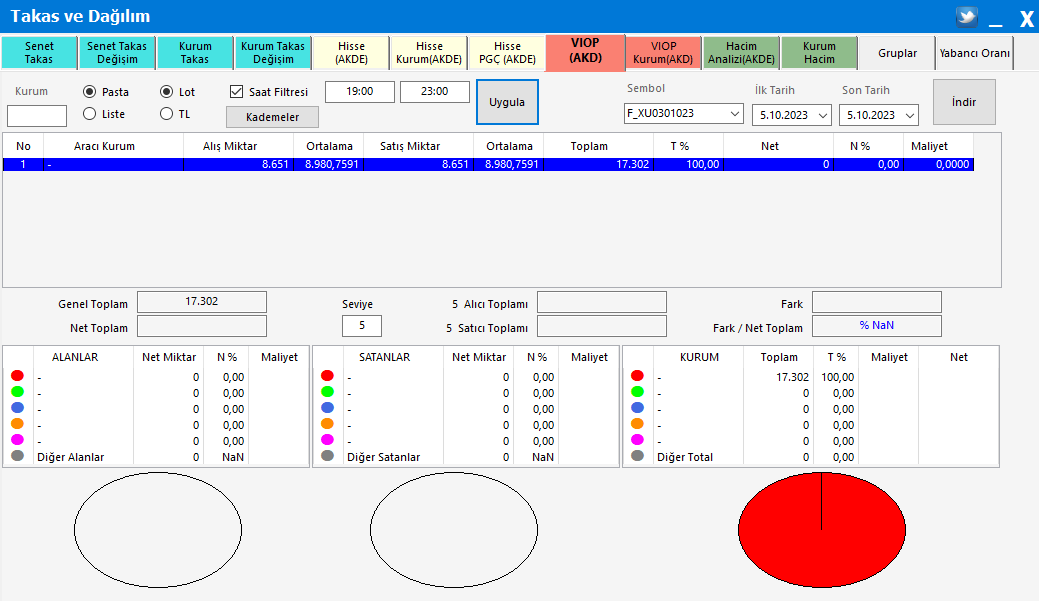Viewport: 1039px width, 601px height.
Task: Select the VIOP (AKD) tab
Action: click(x=585, y=52)
